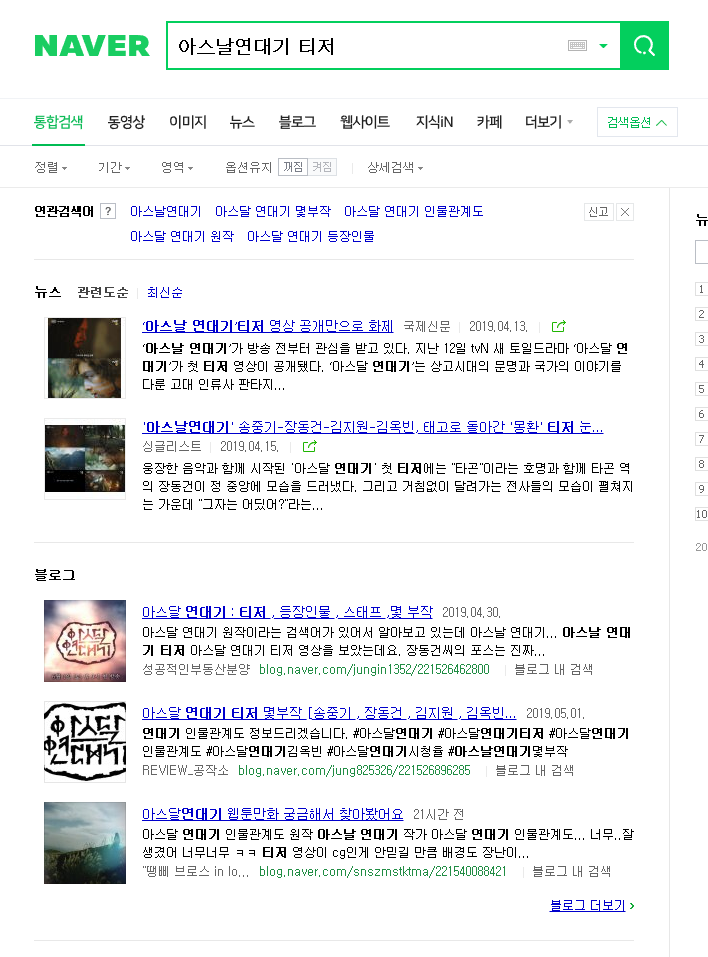Click thumbnail of the 성공적인부동산분양 blog post
The image size is (708, 957).
(x=85, y=641)
